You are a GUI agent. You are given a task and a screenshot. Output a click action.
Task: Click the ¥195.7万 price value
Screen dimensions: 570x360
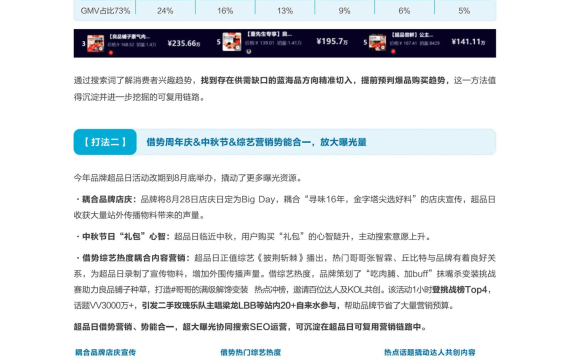click(x=332, y=41)
